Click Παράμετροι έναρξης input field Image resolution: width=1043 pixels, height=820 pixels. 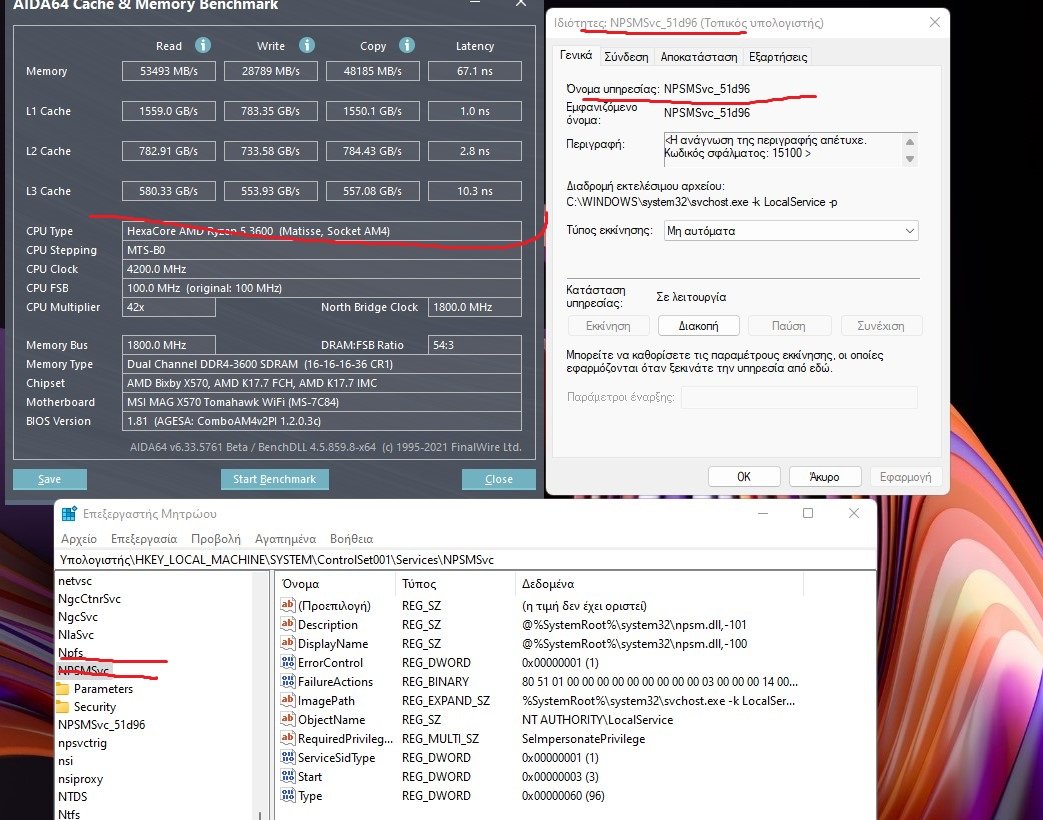[x=800, y=397]
